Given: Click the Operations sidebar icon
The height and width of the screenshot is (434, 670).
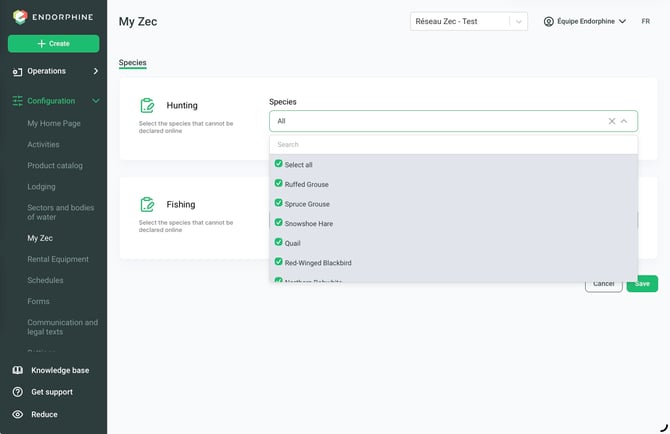Looking at the screenshot, I should pos(17,72).
